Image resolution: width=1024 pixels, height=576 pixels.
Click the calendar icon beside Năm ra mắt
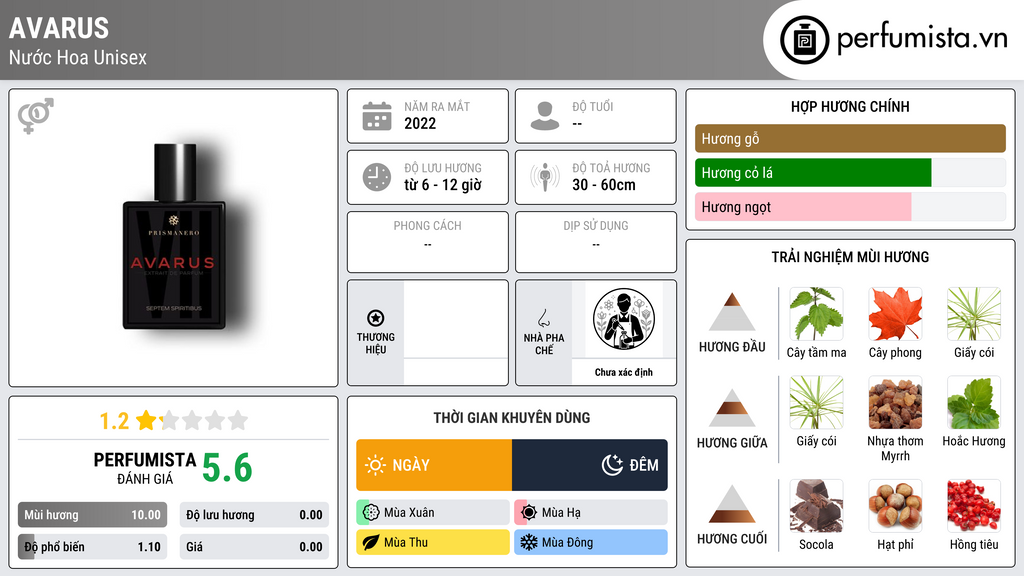(x=377, y=116)
